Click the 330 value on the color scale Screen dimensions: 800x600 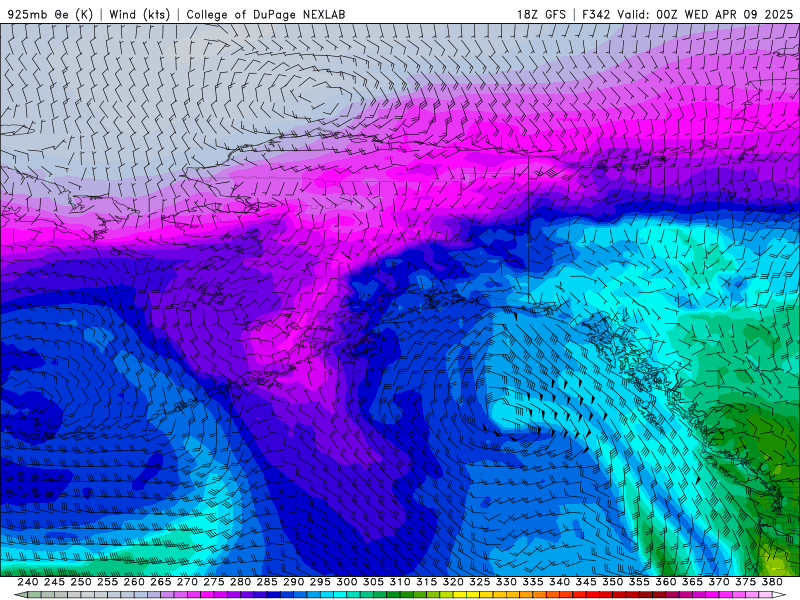coord(506,582)
